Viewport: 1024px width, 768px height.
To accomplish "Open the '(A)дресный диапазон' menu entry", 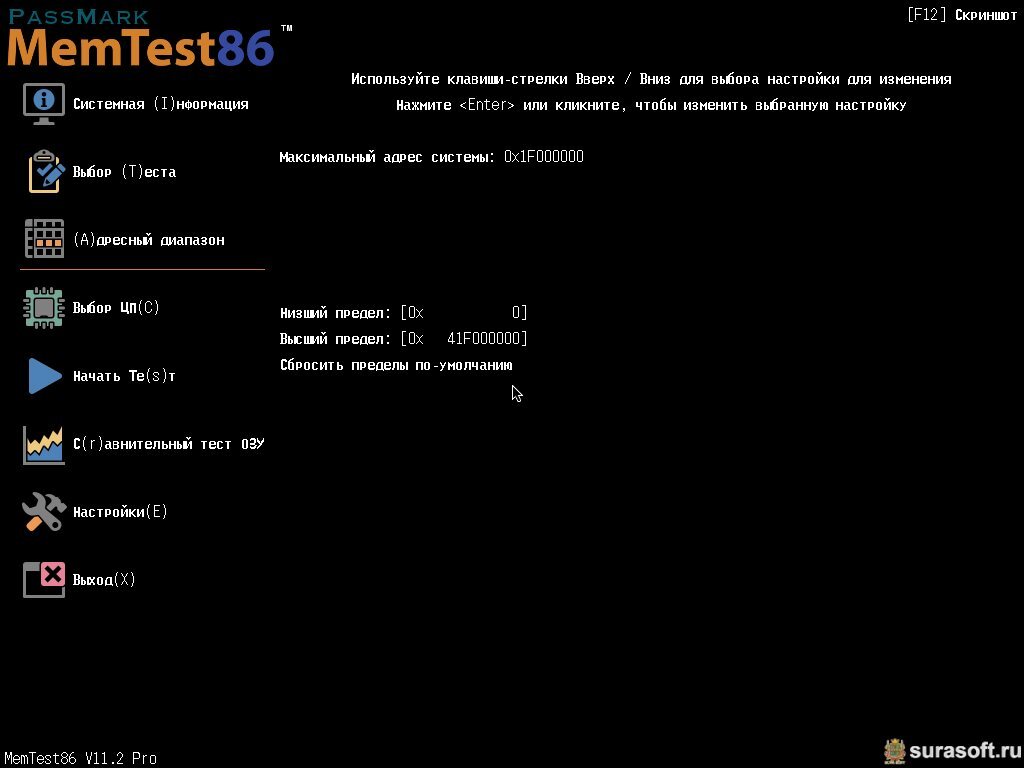I will coord(149,240).
